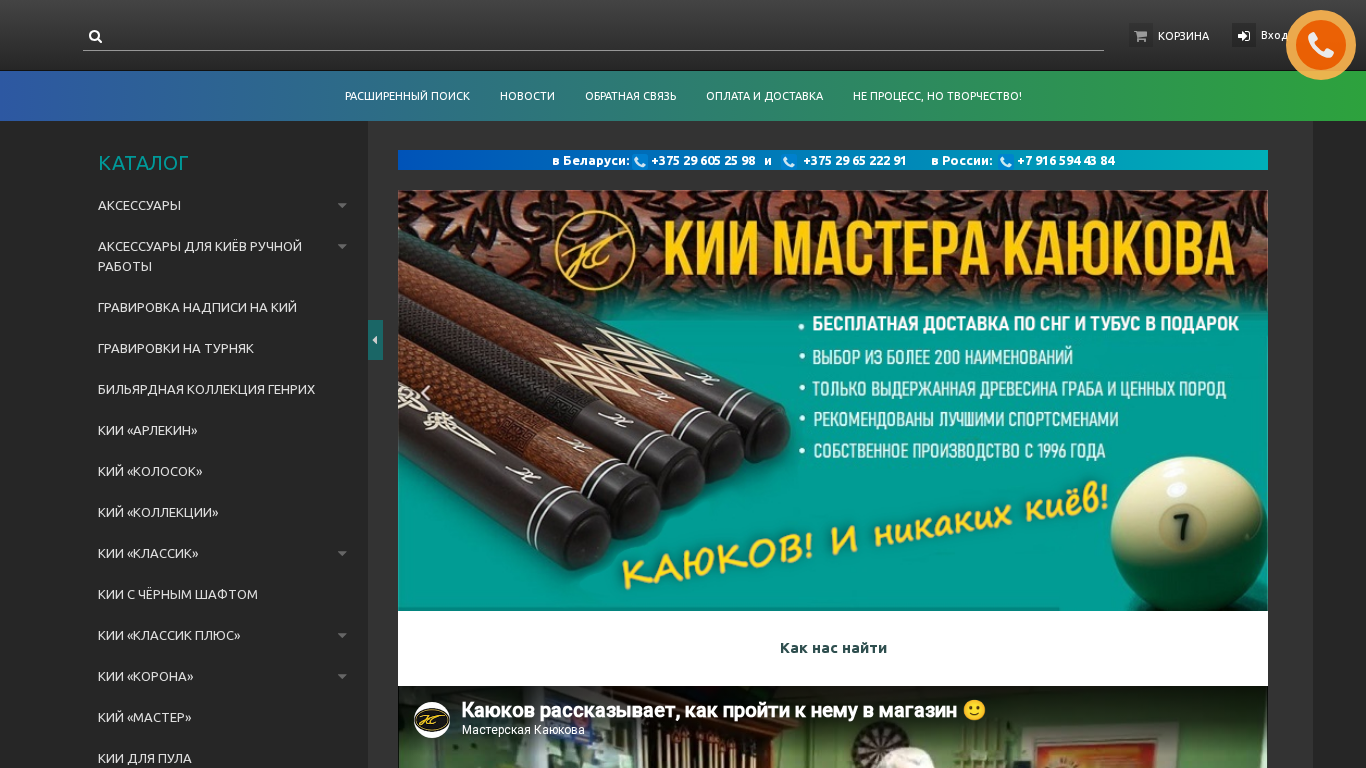The width and height of the screenshot is (1366, 768).
Task: Expand the Кии «Классик» submenu arrow
Action: point(342,554)
